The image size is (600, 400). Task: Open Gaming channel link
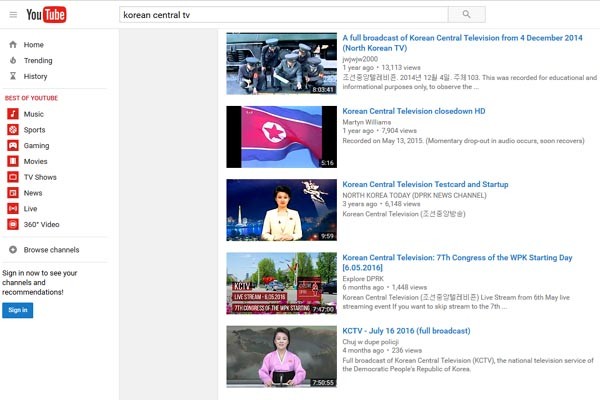(36, 145)
